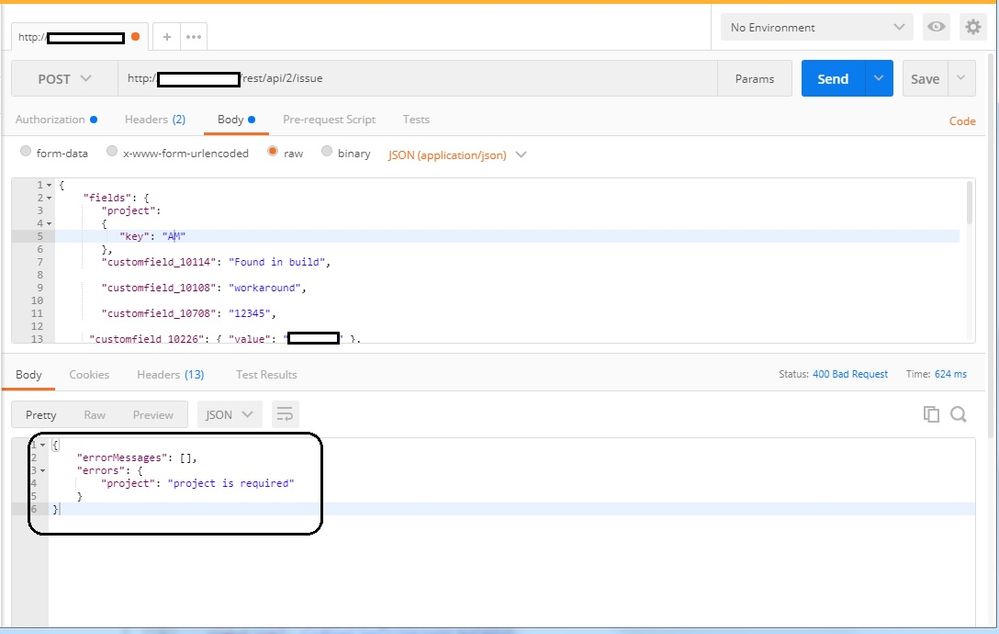Copy response body to clipboard icon

(931, 414)
